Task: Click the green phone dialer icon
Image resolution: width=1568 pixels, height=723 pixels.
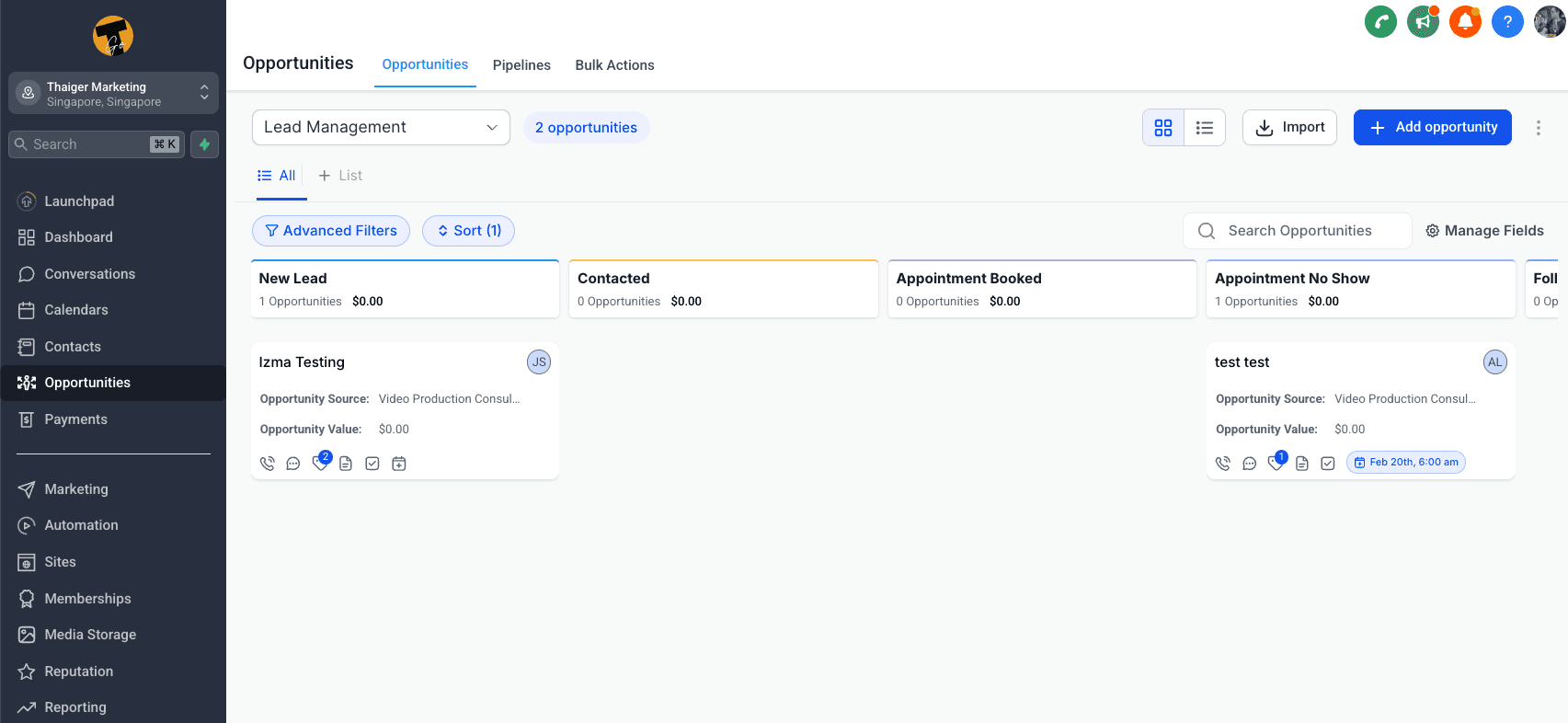Action: click(1380, 21)
